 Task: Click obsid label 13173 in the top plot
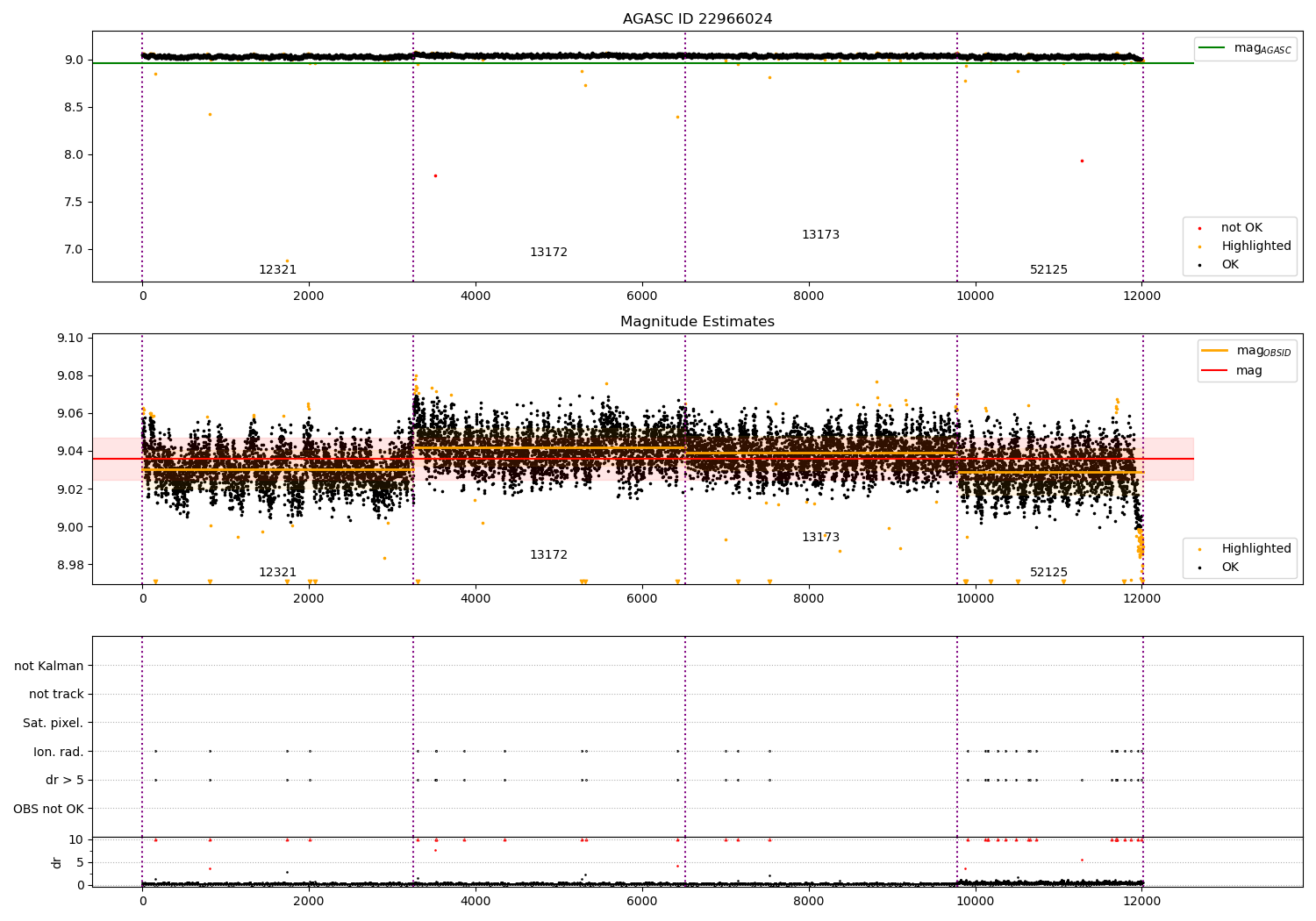[x=820, y=235]
